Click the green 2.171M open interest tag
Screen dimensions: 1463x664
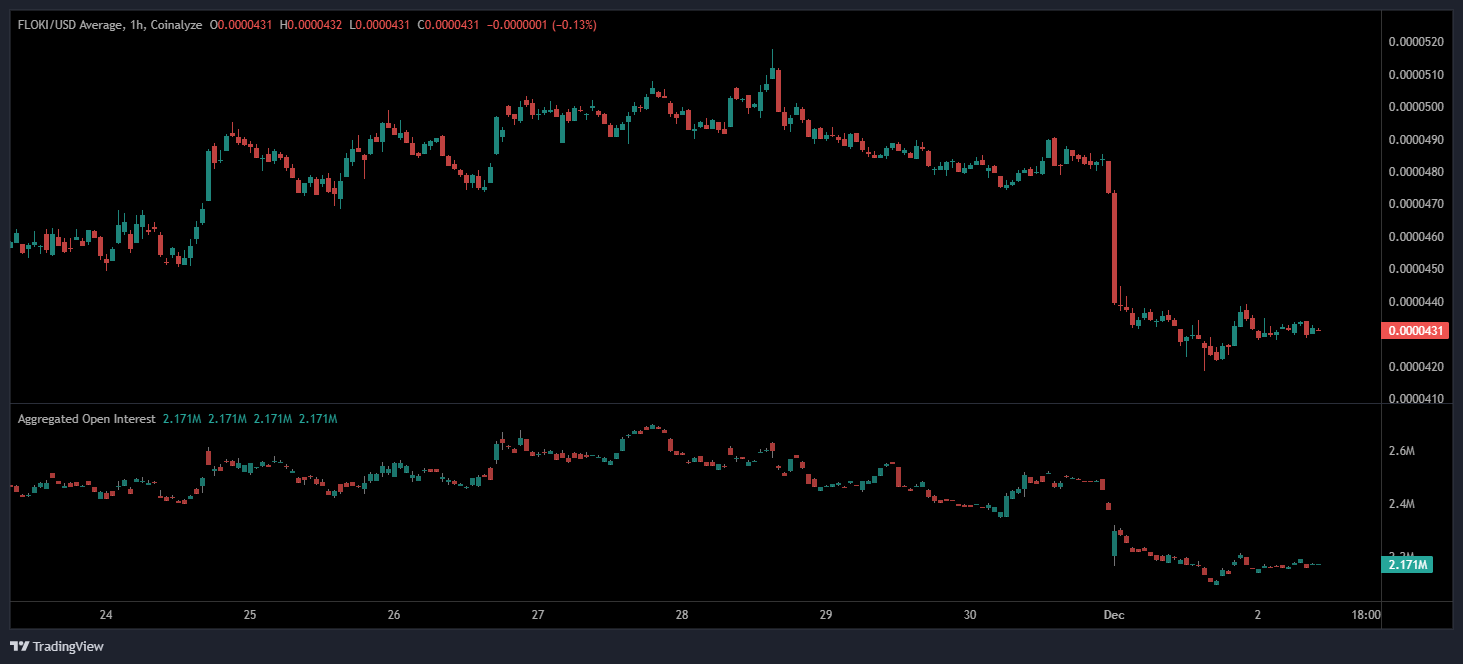pyautogui.click(x=1406, y=565)
